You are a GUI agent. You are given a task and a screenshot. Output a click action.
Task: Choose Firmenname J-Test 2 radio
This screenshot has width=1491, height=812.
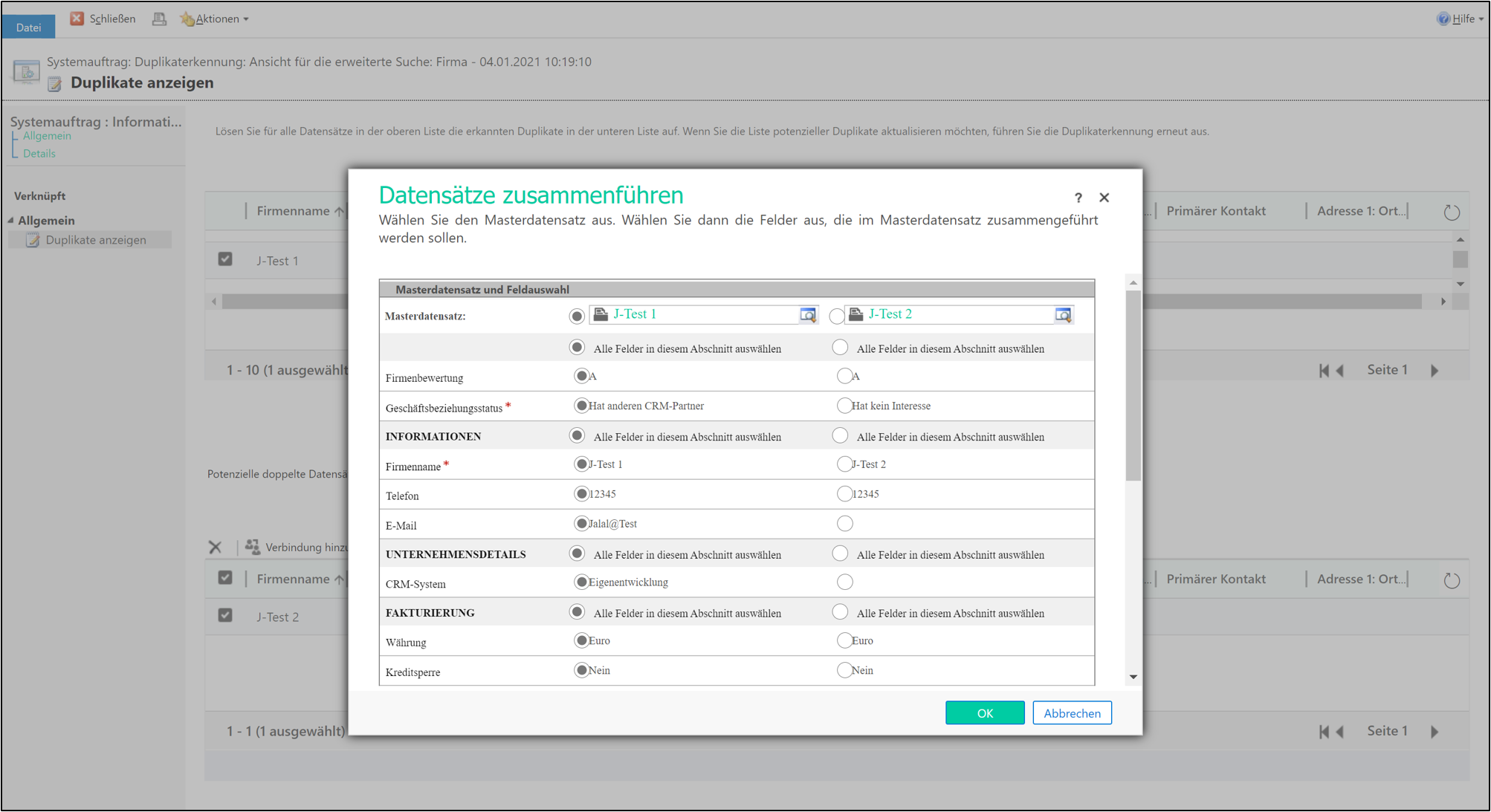(844, 464)
